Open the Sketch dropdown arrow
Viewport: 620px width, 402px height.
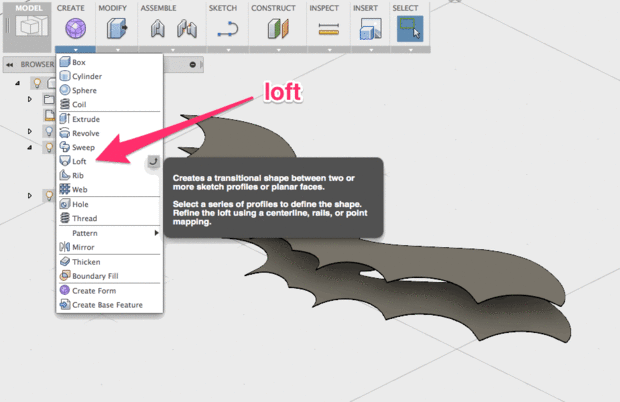click(228, 50)
